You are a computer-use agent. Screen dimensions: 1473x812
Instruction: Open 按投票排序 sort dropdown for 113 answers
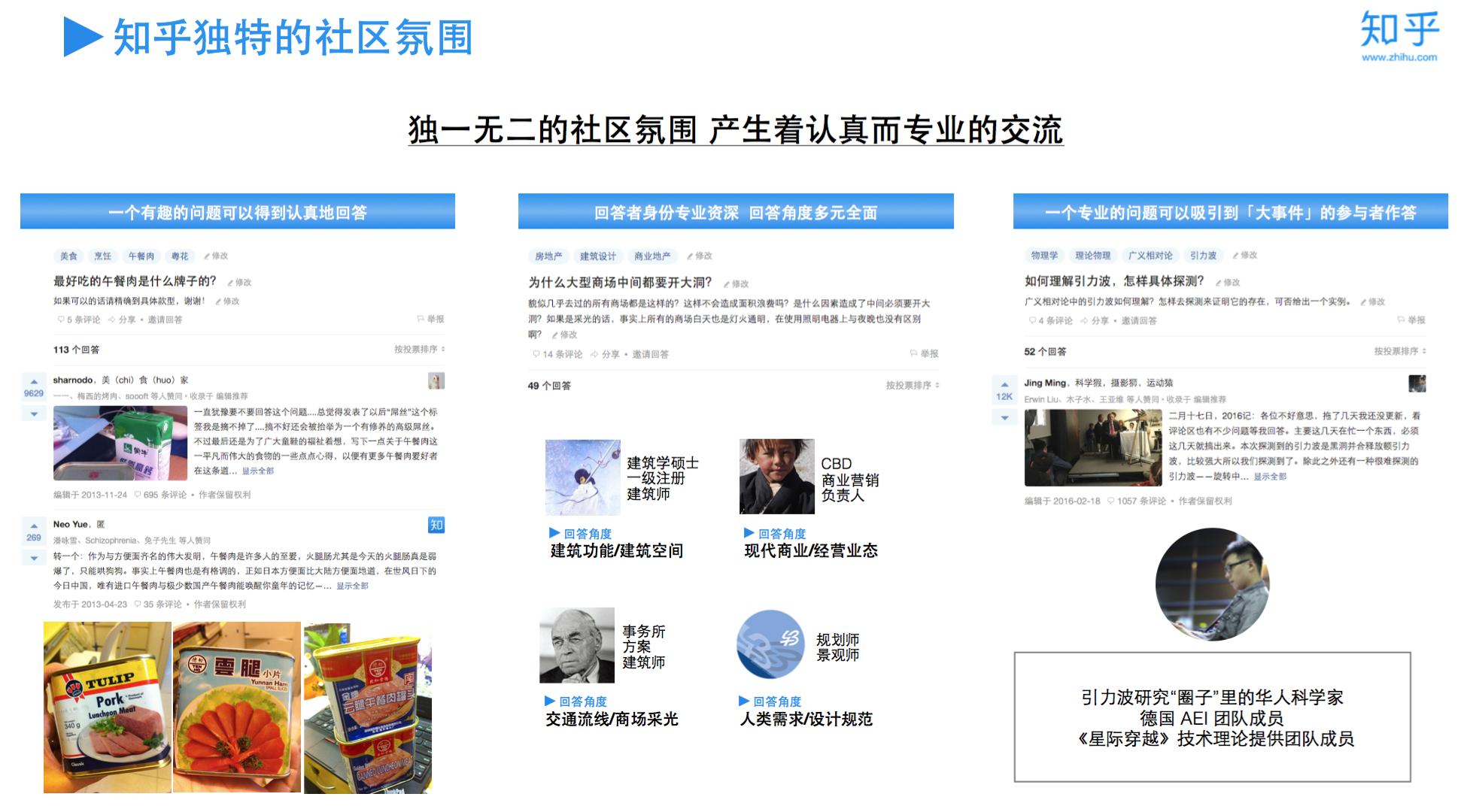tap(420, 350)
